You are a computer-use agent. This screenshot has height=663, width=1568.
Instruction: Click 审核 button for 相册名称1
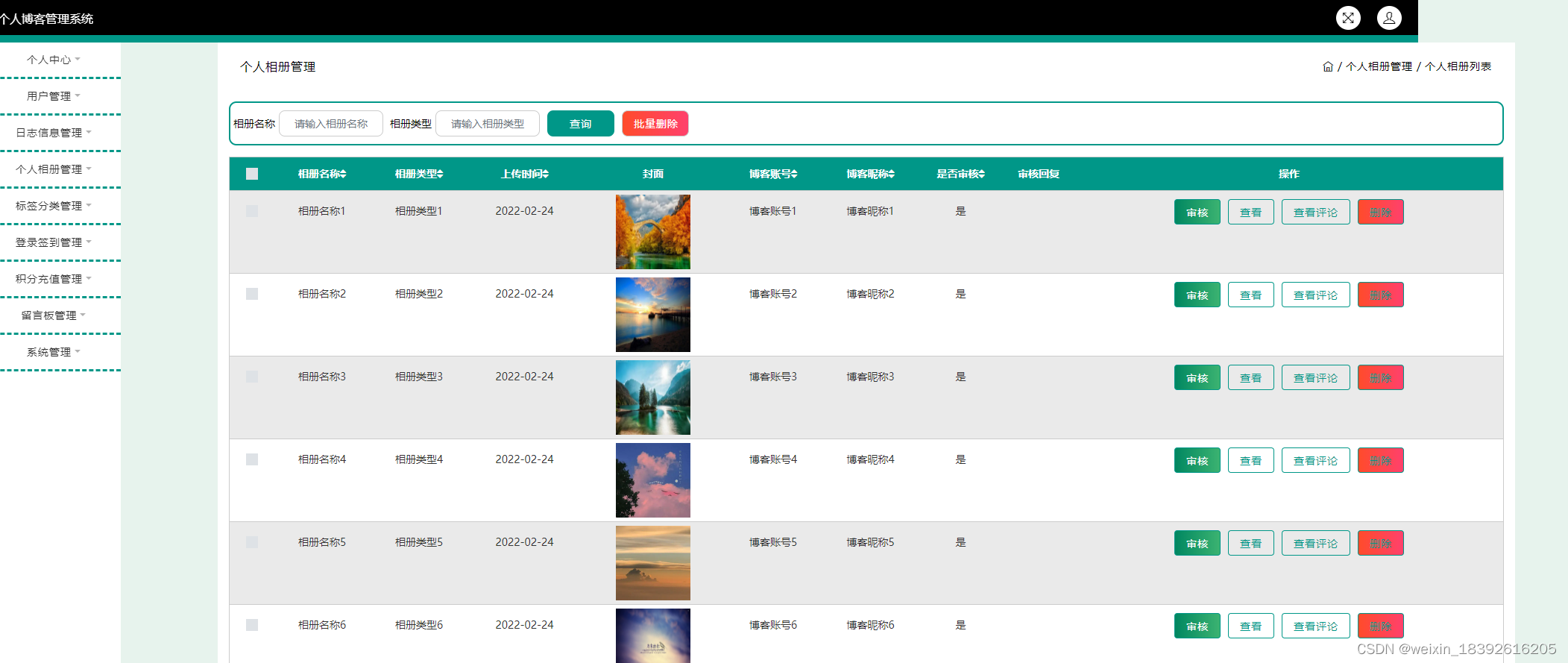1197,213
